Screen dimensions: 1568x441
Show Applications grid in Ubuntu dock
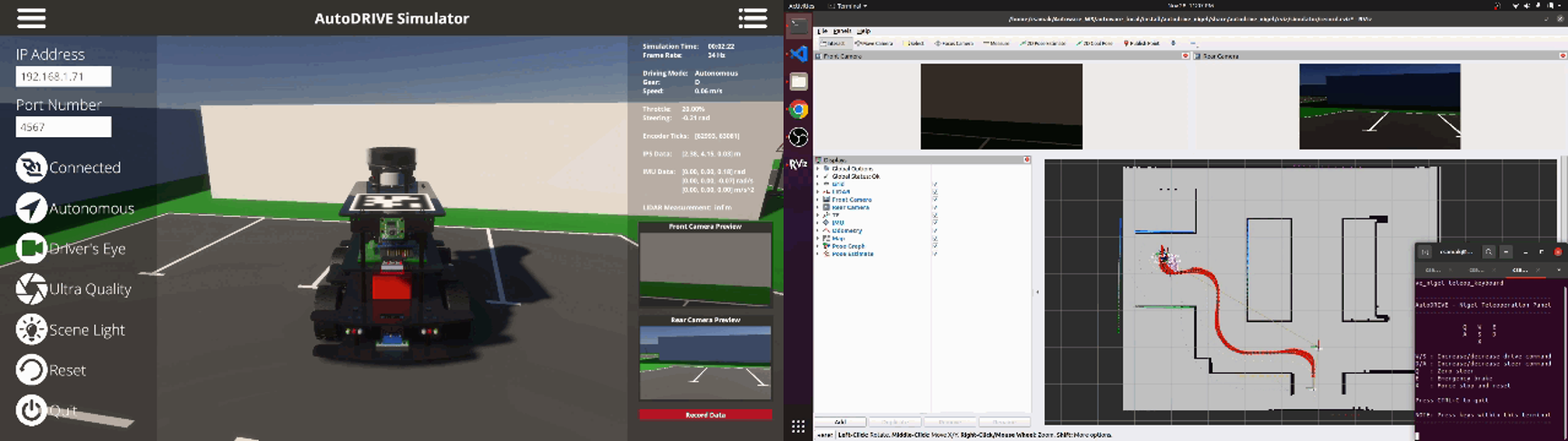click(x=798, y=426)
